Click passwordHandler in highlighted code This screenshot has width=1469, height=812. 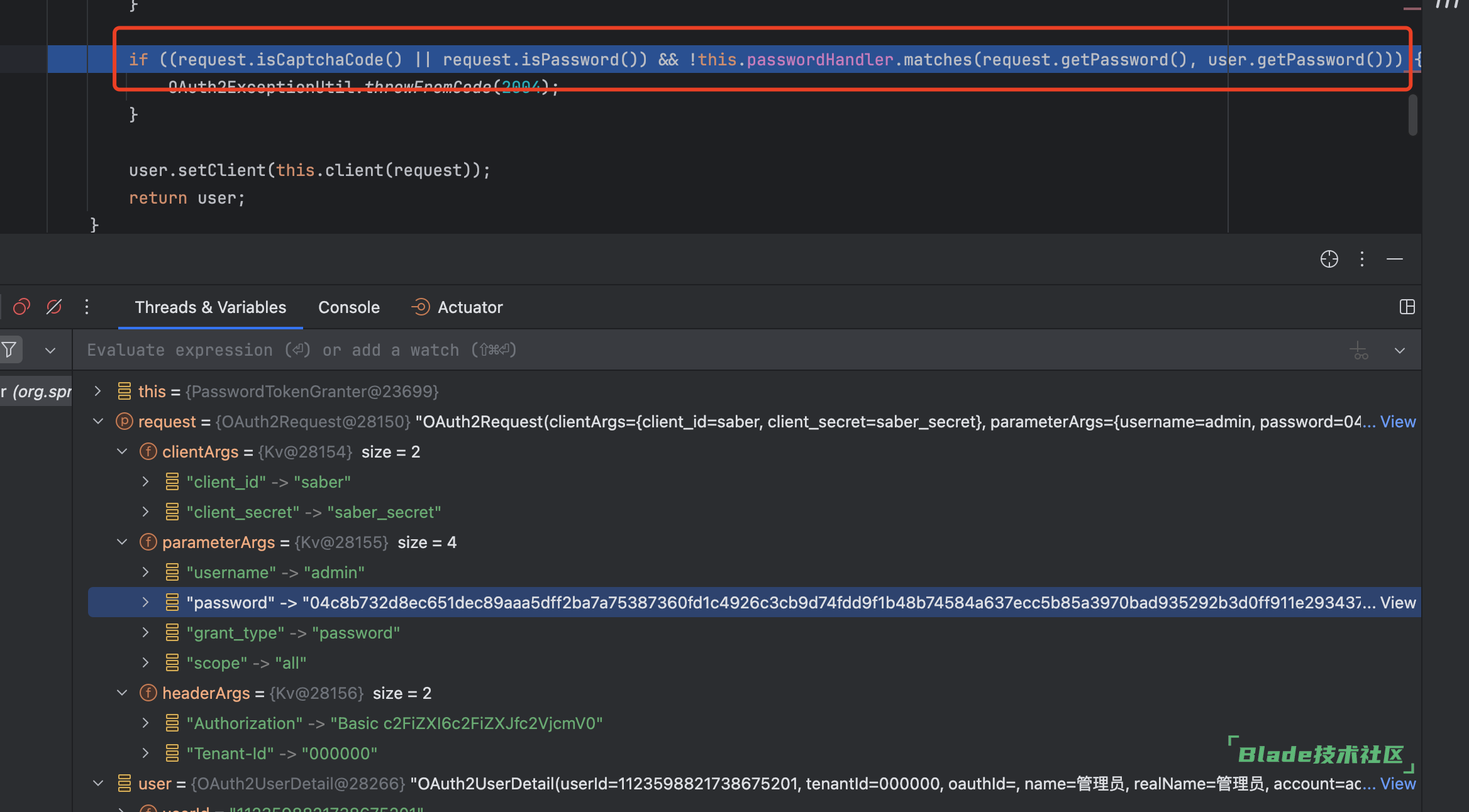click(820, 59)
